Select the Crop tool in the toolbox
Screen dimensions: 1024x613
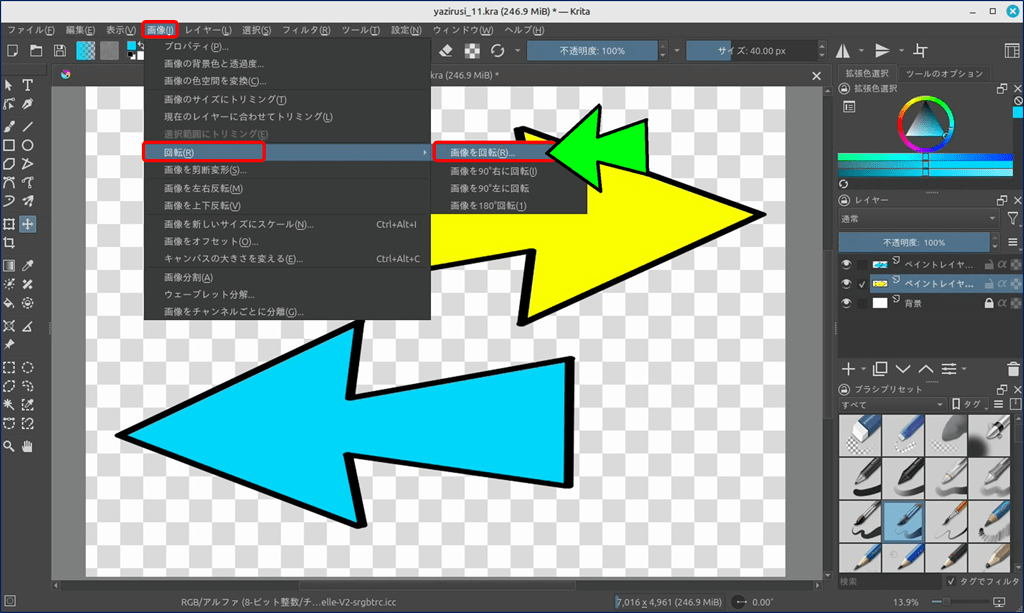point(9,243)
